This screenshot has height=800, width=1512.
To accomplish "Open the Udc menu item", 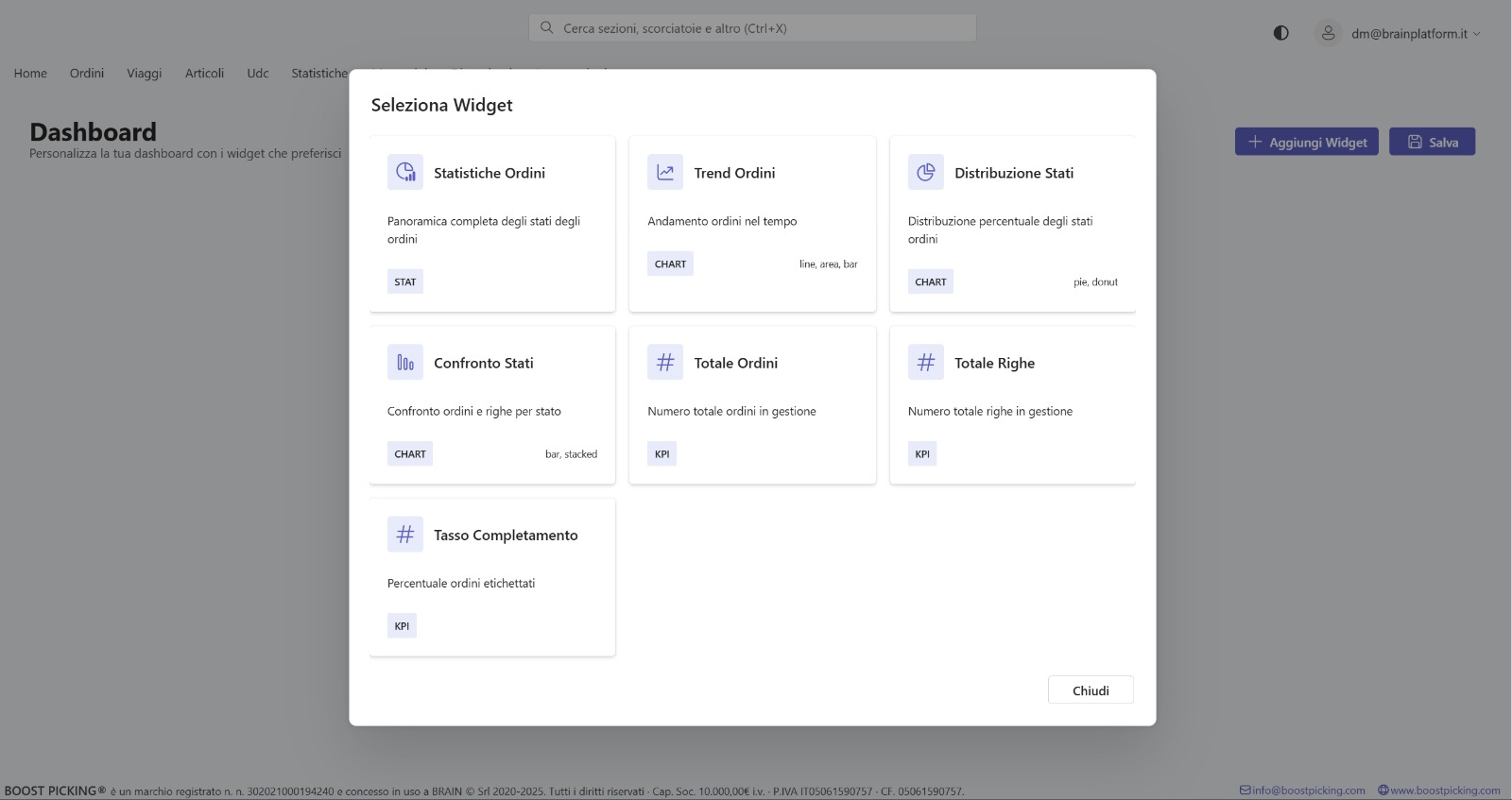I will point(258,73).
